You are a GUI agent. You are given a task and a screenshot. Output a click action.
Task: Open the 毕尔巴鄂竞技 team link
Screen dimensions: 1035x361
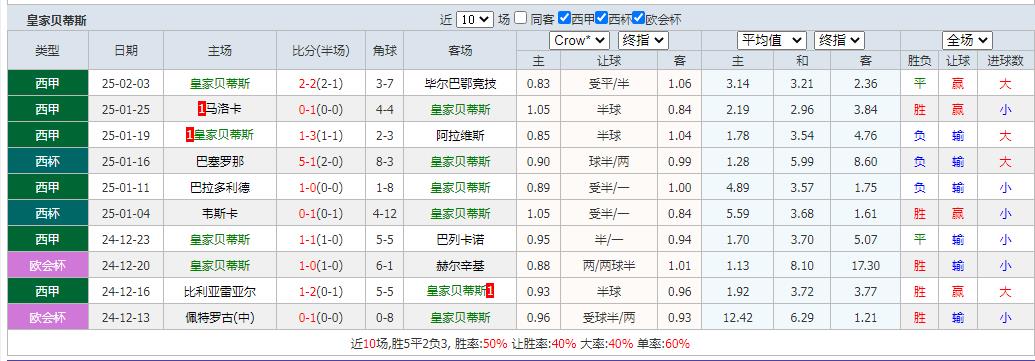pos(460,84)
